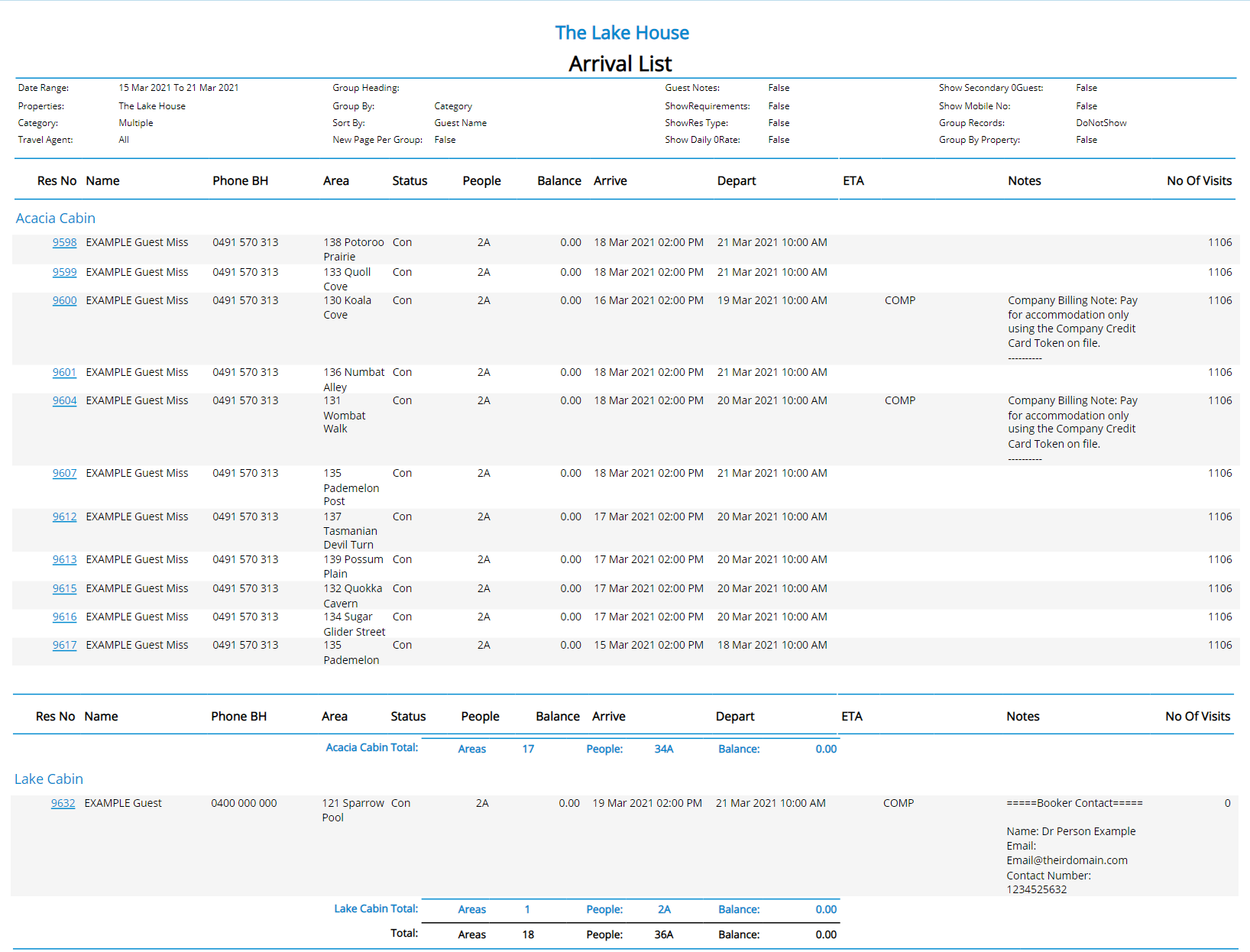Viewport: 1250px width, 952px height.
Task: Click Company Billing Note for reservation 9600
Action: click(x=1072, y=329)
